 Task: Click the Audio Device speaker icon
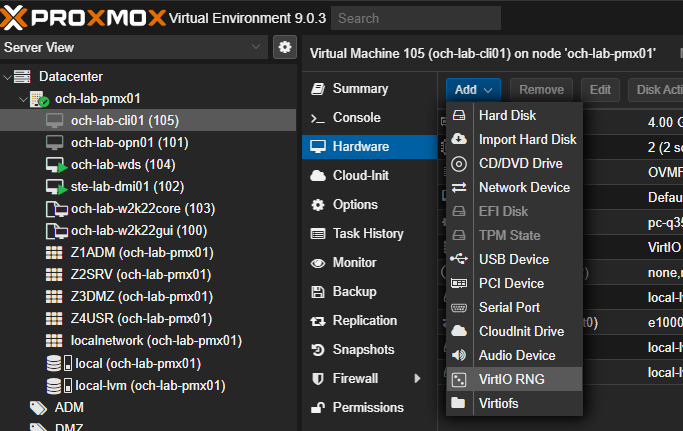[459, 355]
